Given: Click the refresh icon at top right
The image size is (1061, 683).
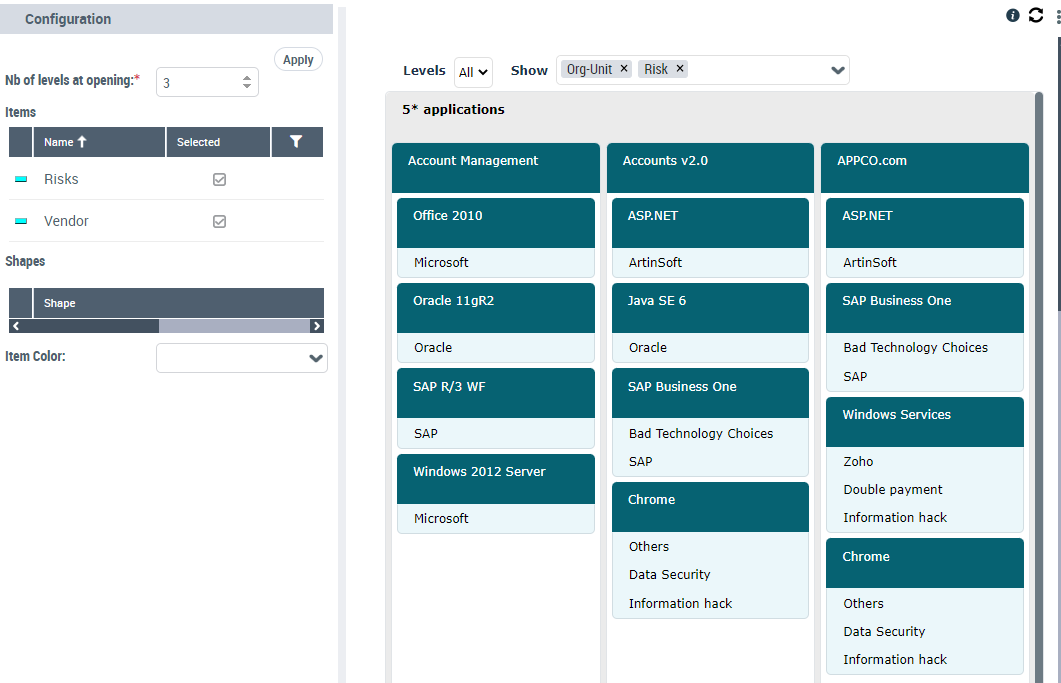Looking at the screenshot, I should [x=1035, y=15].
